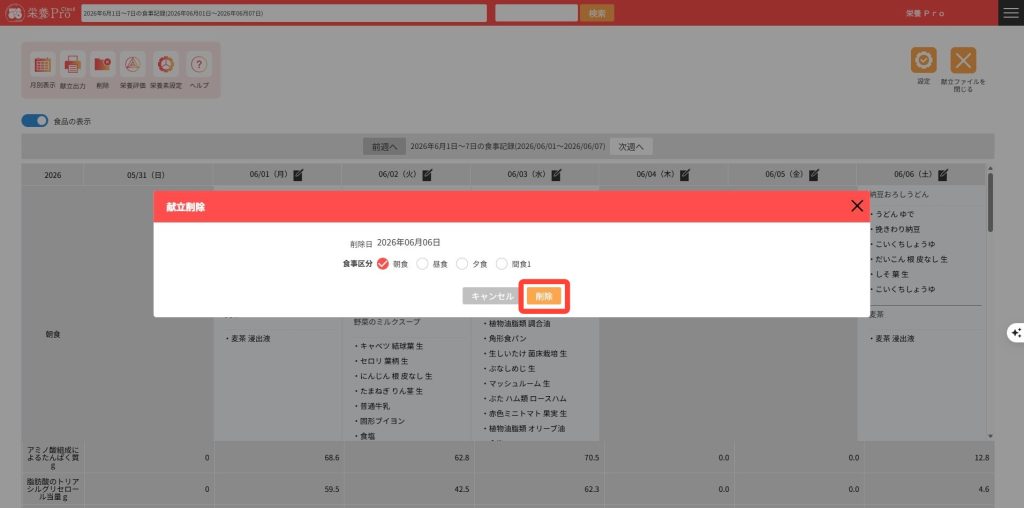Go to next week with 次週へ
Screen dimensions: 1024x508
pyautogui.click(x=632, y=147)
